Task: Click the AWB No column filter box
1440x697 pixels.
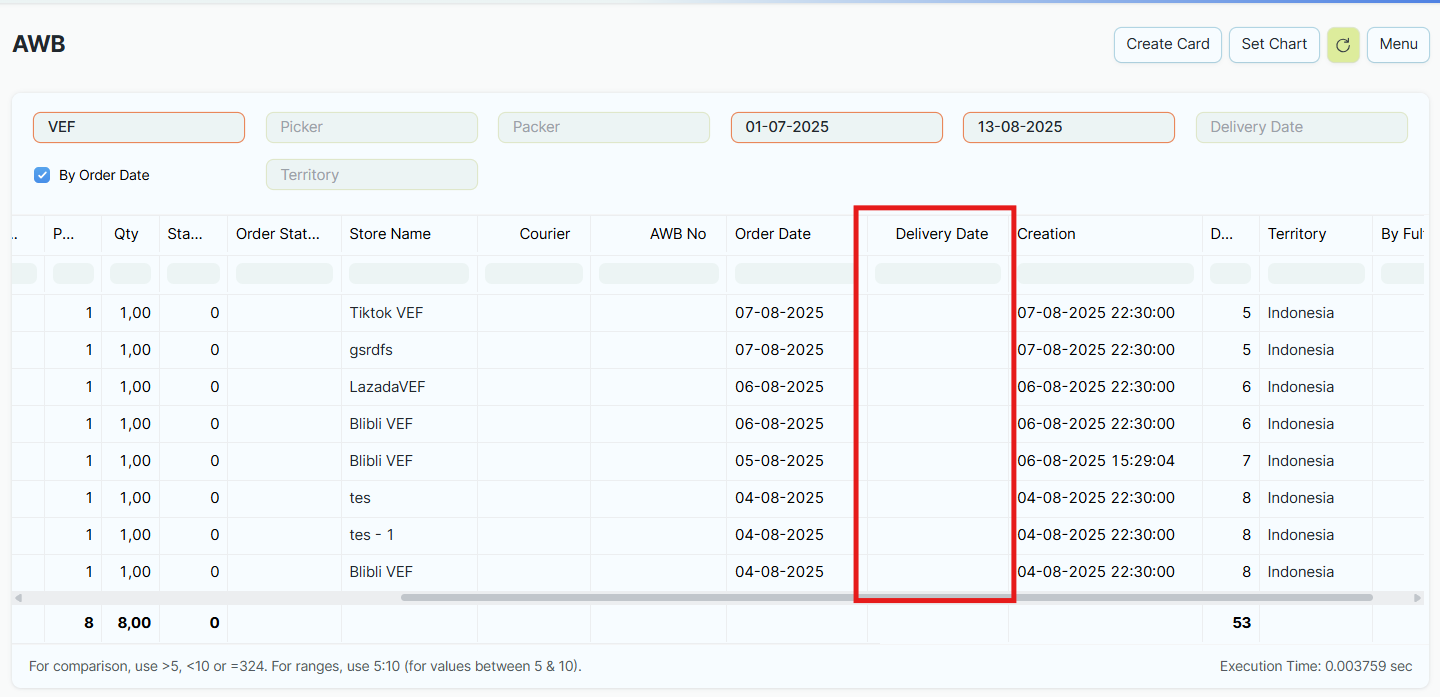Action: pos(659,273)
